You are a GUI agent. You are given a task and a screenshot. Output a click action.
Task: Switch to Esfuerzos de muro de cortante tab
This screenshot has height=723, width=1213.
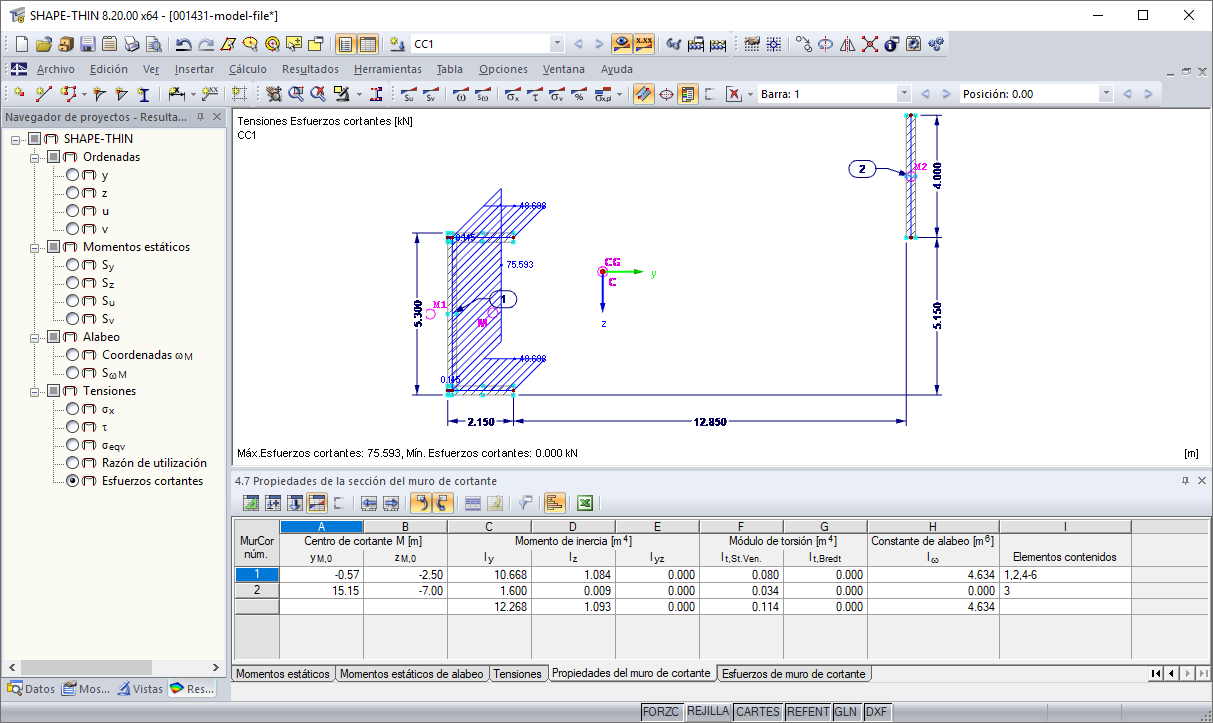[x=794, y=674]
